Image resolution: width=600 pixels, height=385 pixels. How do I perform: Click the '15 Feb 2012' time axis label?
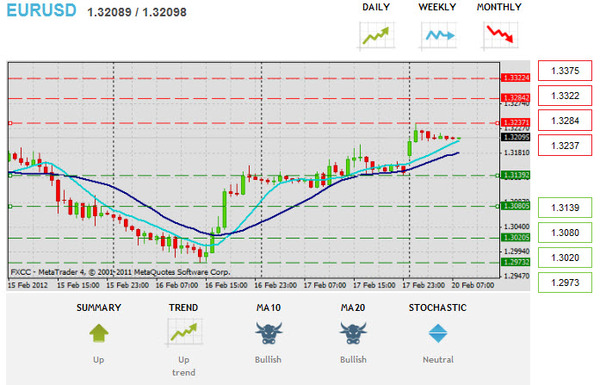[x=28, y=285]
